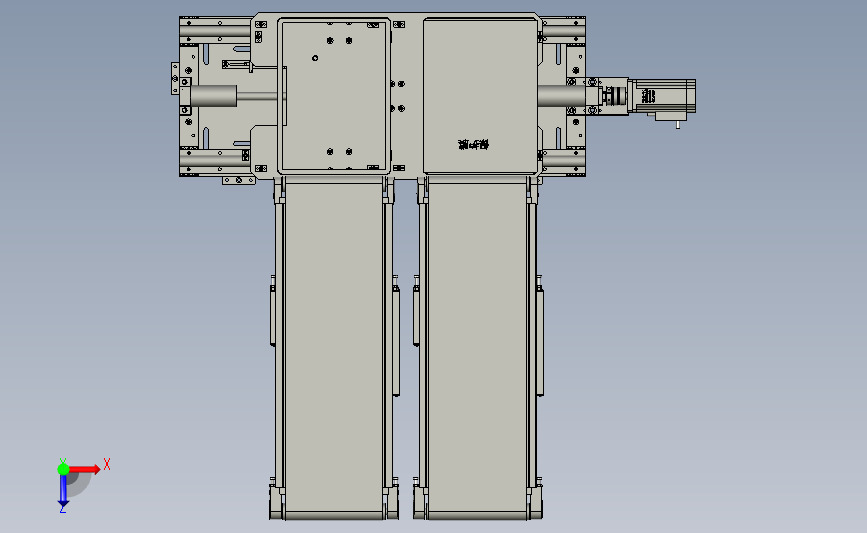Click the engraved label on the right cover plate

(x=474, y=145)
